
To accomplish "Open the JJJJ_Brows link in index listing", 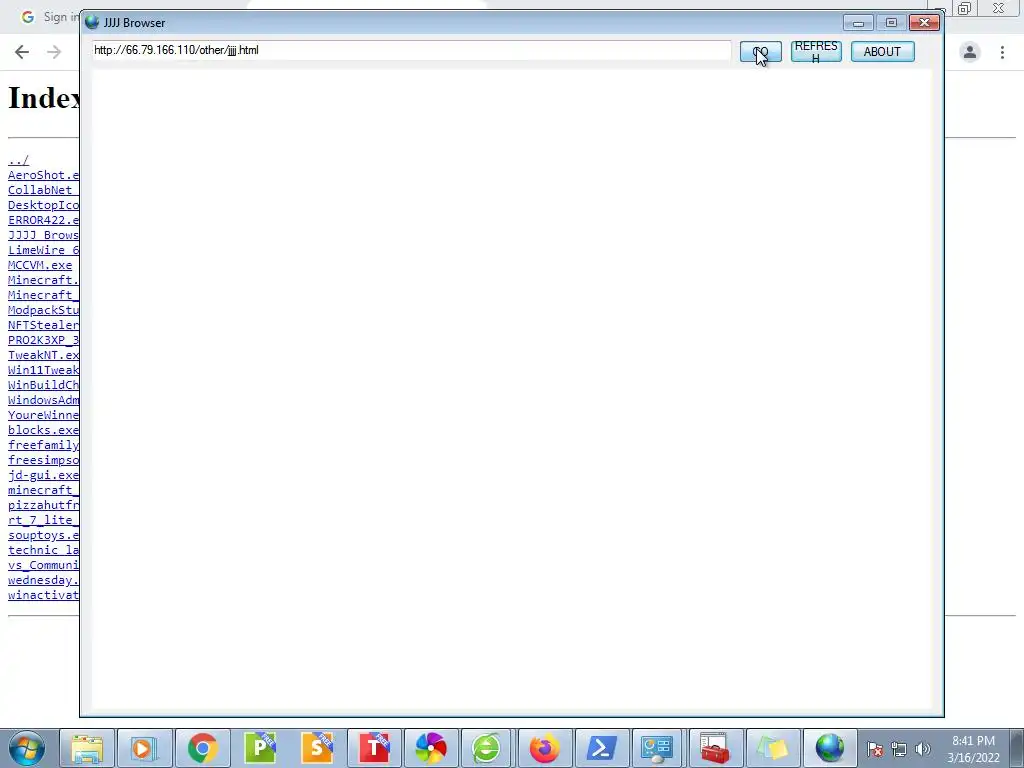I will pyautogui.click(x=43, y=235).
